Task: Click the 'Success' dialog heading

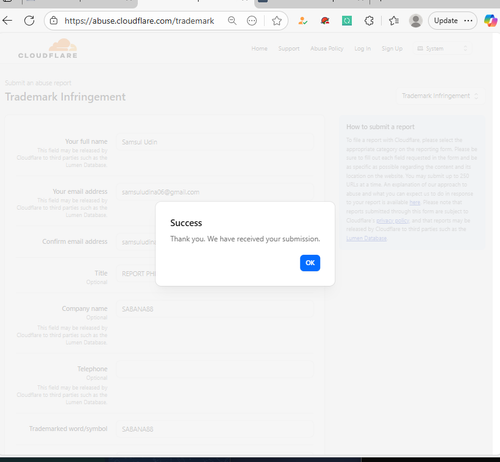Action: pyautogui.click(x=186, y=223)
